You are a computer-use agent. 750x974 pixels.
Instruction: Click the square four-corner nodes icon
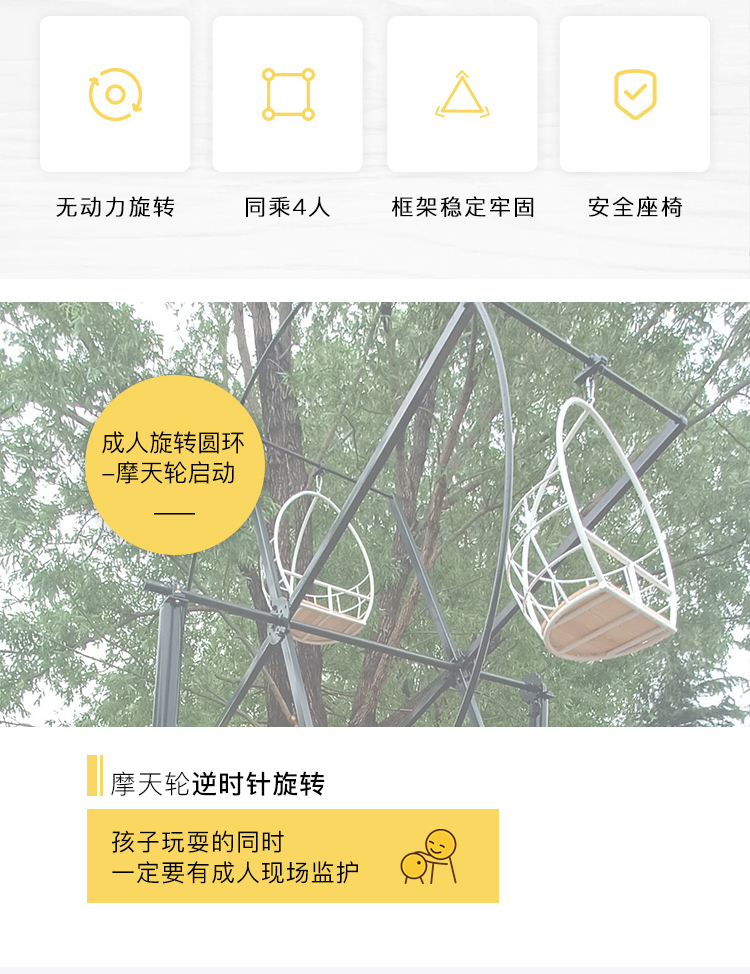tap(288, 94)
